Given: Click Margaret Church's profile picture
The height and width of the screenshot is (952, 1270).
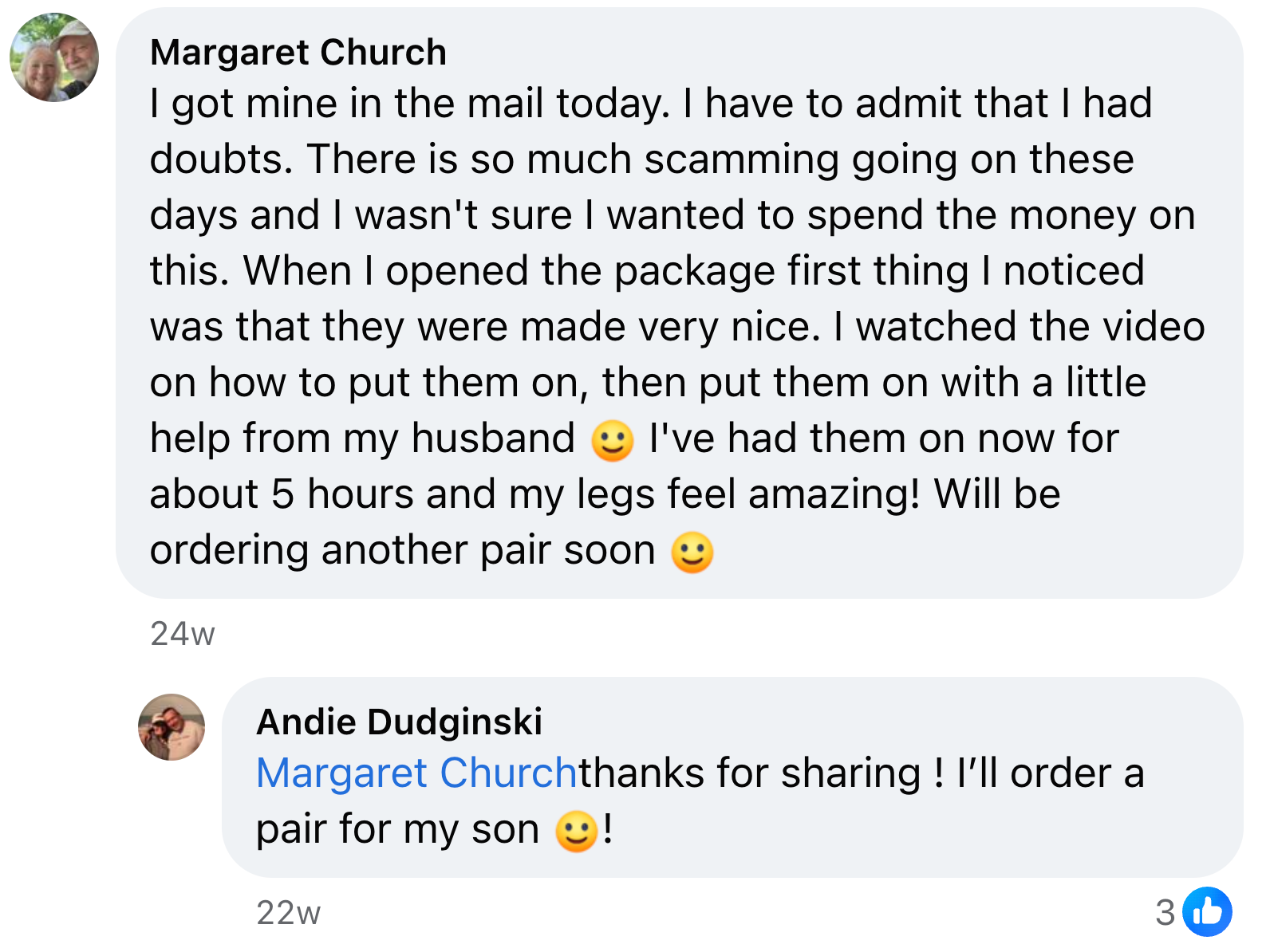Looking at the screenshot, I should 54,57.
